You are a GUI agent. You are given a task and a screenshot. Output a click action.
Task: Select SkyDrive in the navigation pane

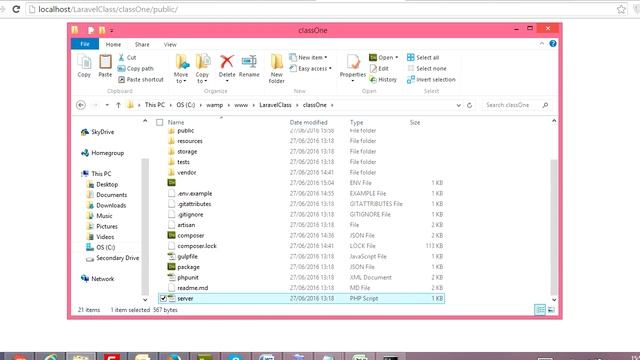pos(98,132)
